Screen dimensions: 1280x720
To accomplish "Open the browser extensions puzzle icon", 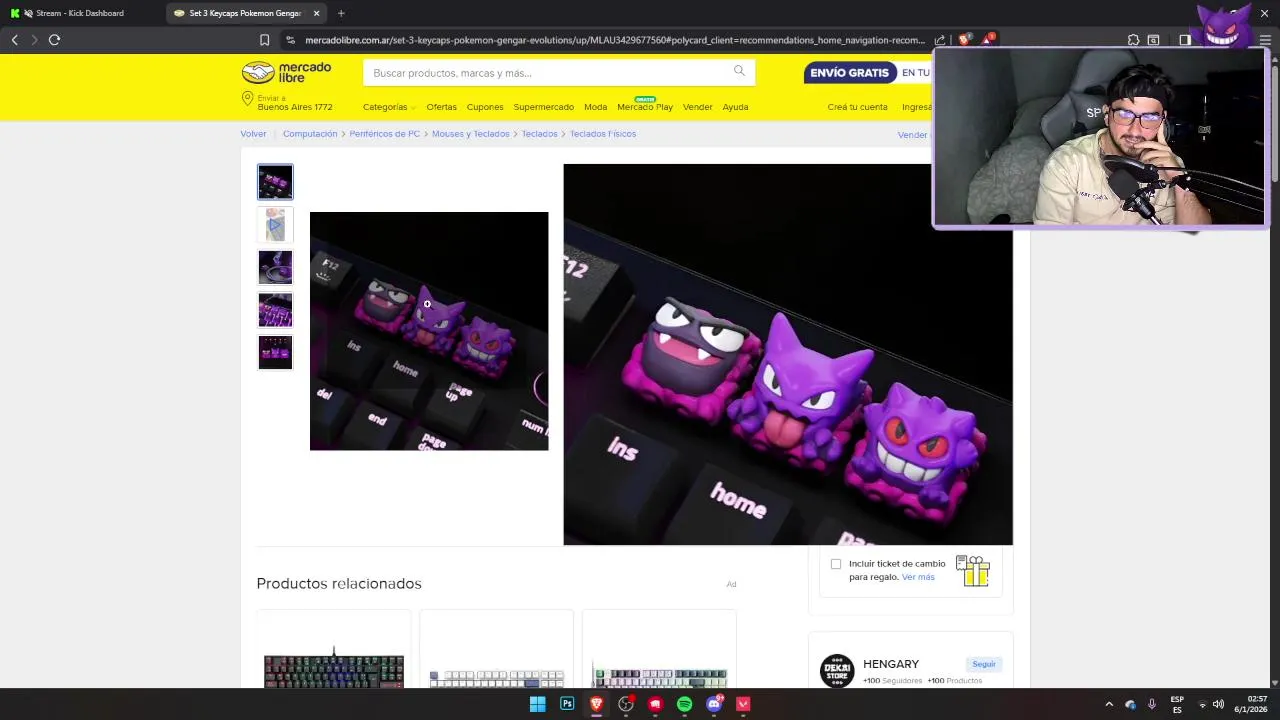I will pyautogui.click(x=1133, y=40).
